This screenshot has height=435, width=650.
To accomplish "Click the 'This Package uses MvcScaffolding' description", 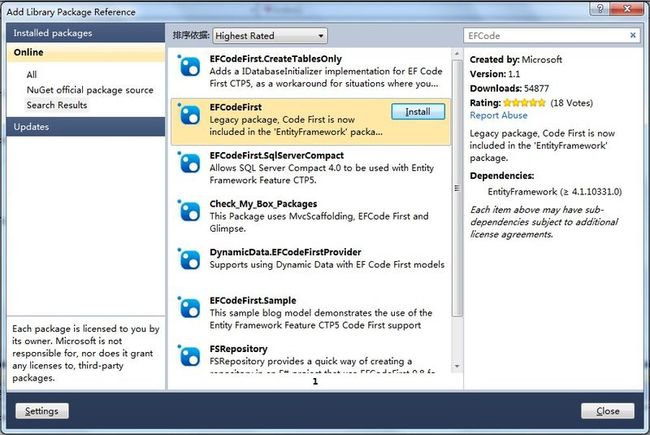I will [319, 222].
